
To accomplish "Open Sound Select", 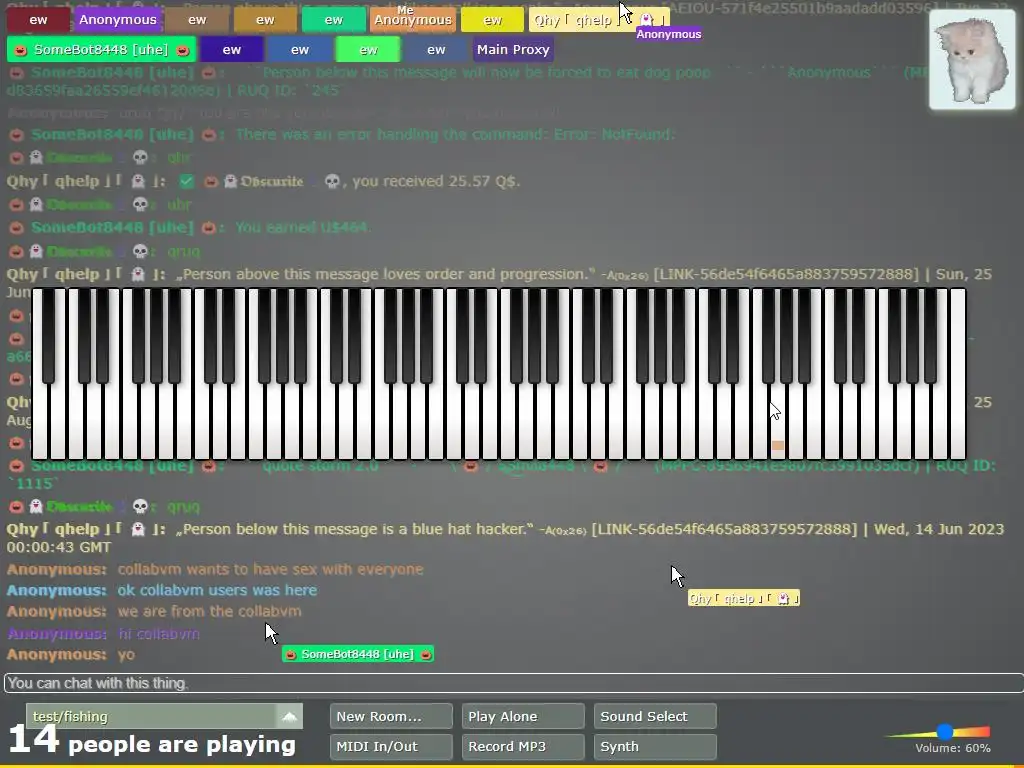I will click(654, 716).
